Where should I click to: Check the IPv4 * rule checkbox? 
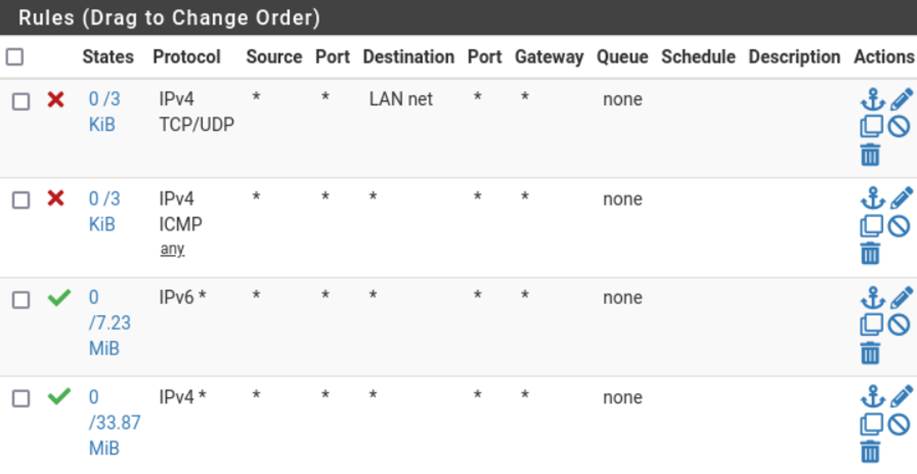click(21, 398)
